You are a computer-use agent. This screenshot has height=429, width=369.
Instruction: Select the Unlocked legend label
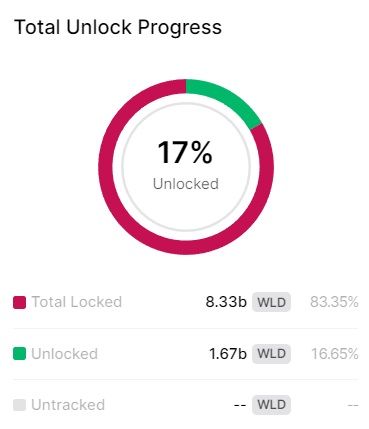[x=64, y=354]
